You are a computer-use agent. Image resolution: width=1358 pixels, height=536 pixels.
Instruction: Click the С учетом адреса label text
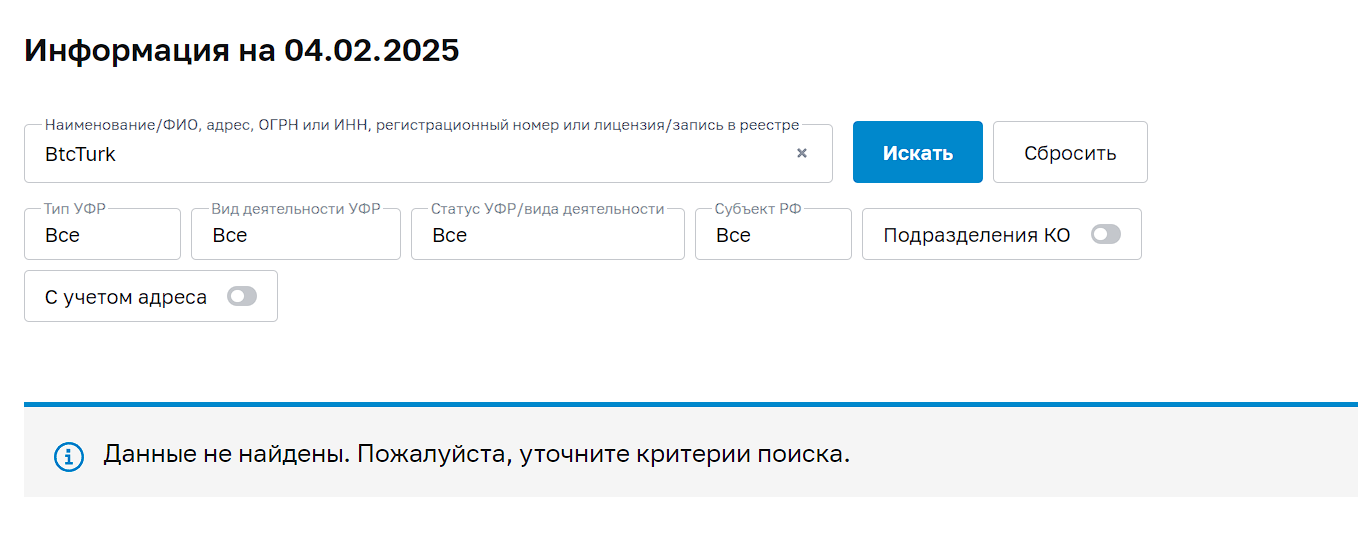click(x=126, y=297)
